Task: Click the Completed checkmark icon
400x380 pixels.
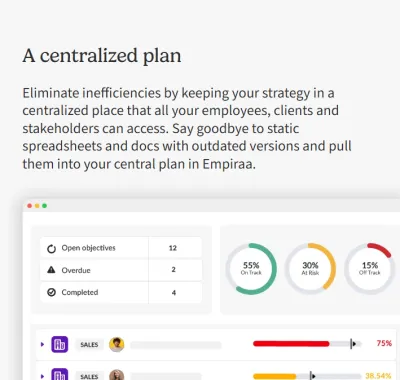Action: click(51, 292)
